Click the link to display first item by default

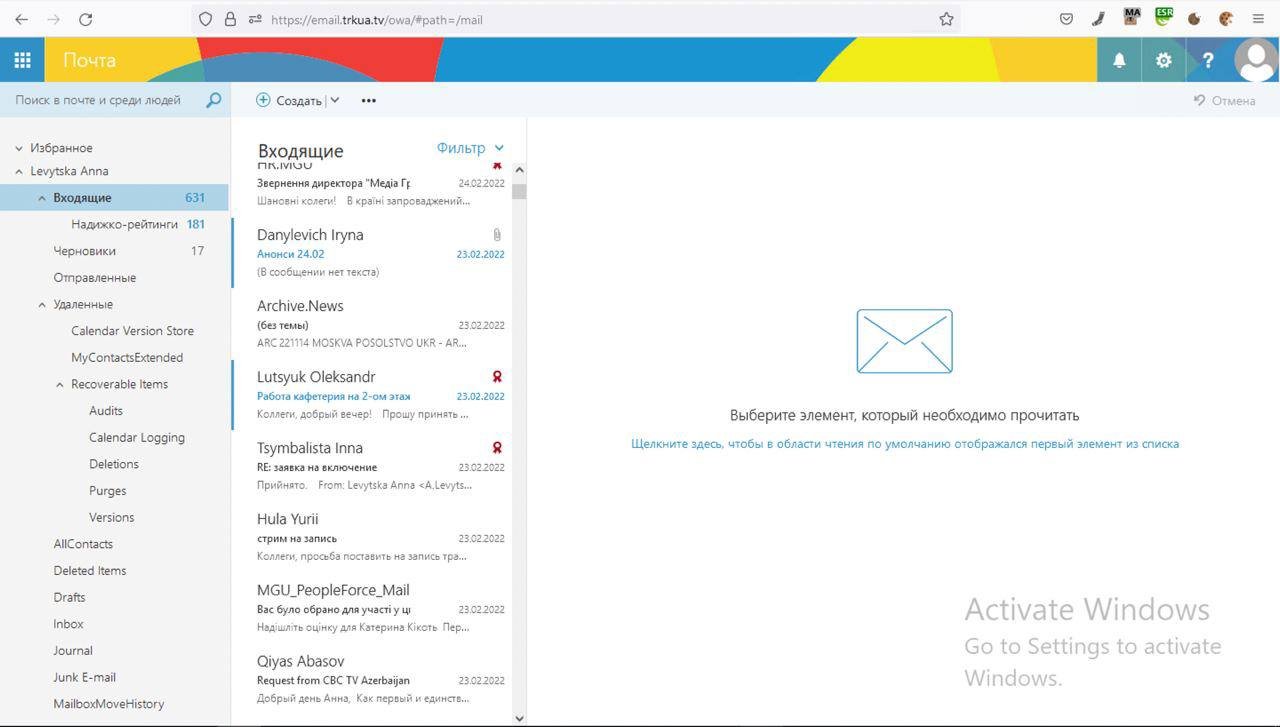pyautogui.click(x=904, y=444)
